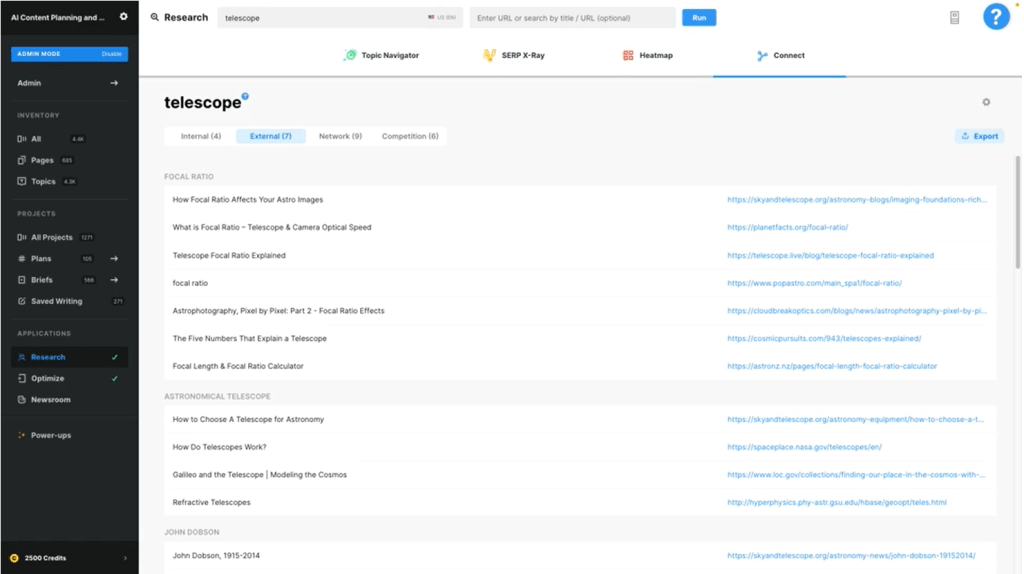The width and height of the screenshot is (1024, 574).
Task: Select the Network (9) tab
Action: [340, 136]
